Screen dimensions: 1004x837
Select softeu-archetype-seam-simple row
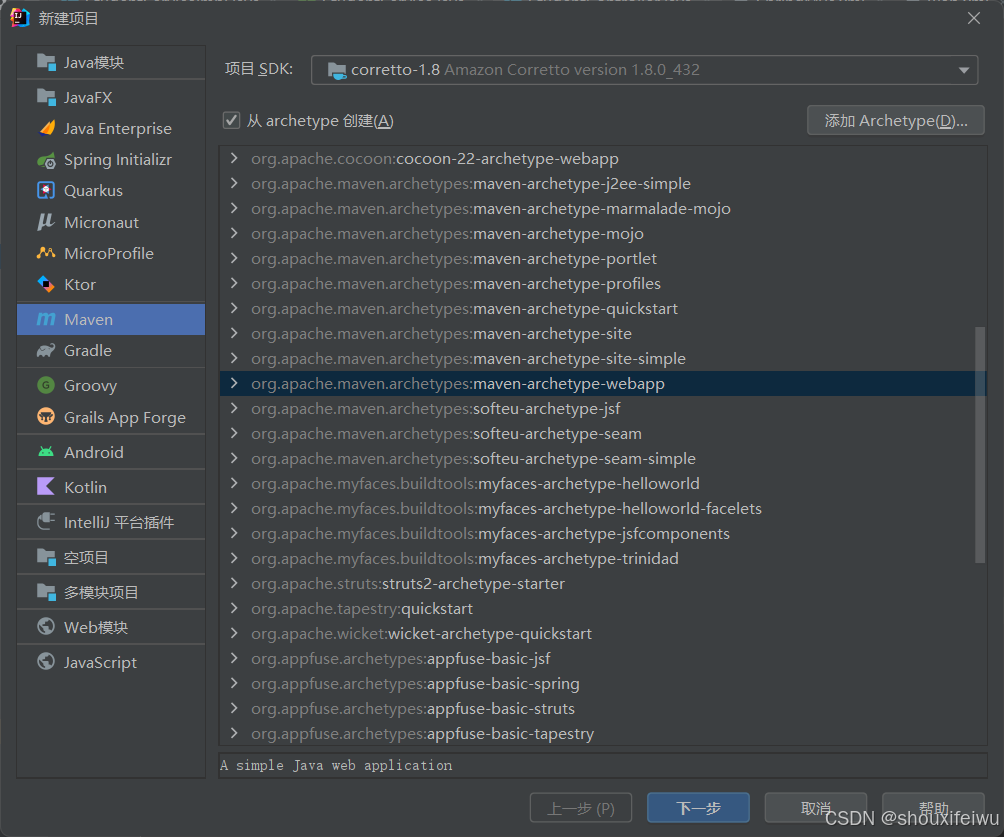pos(603,458)
